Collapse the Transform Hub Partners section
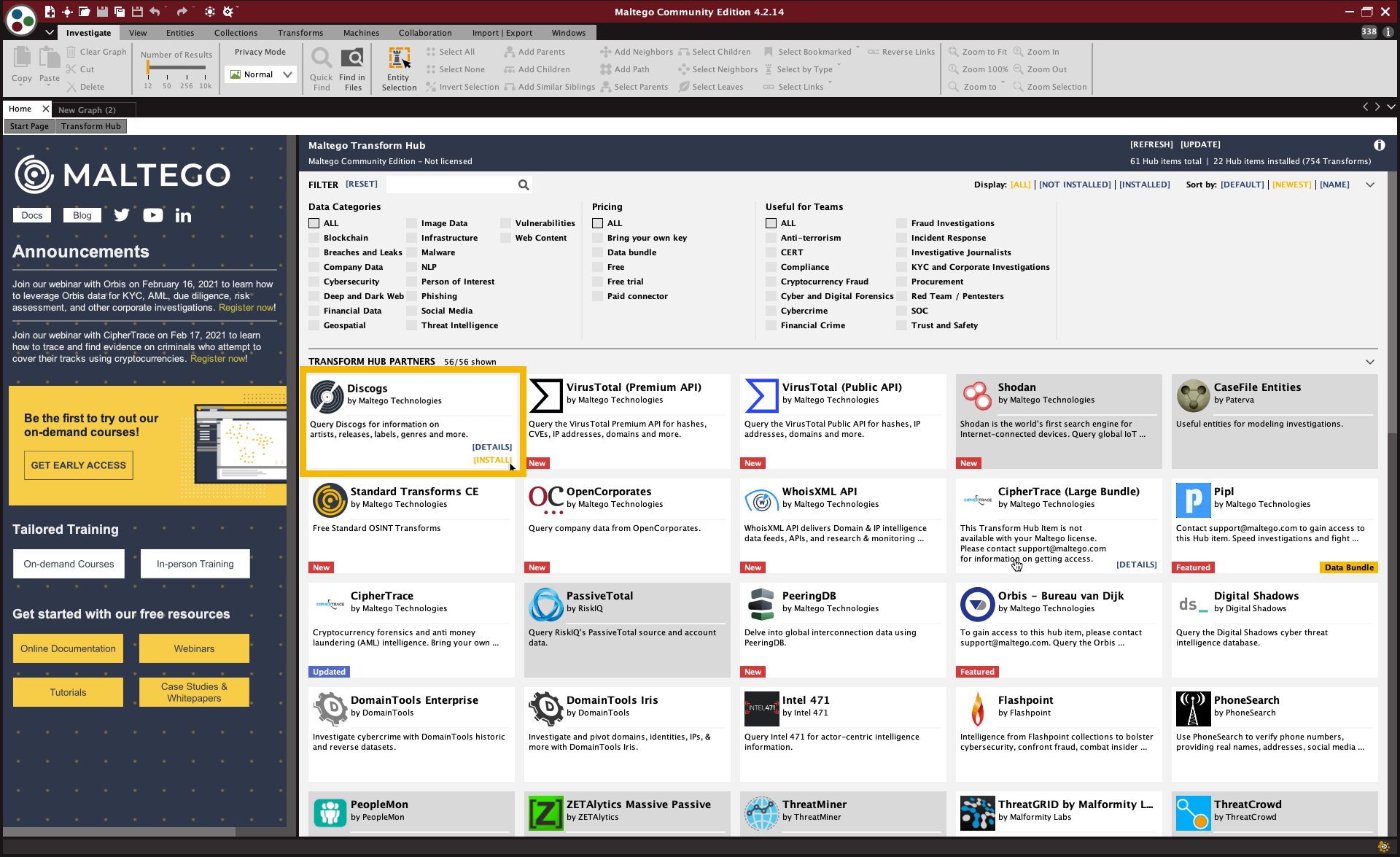This screenshot has height=857, width=1400. click(1370, 362)
